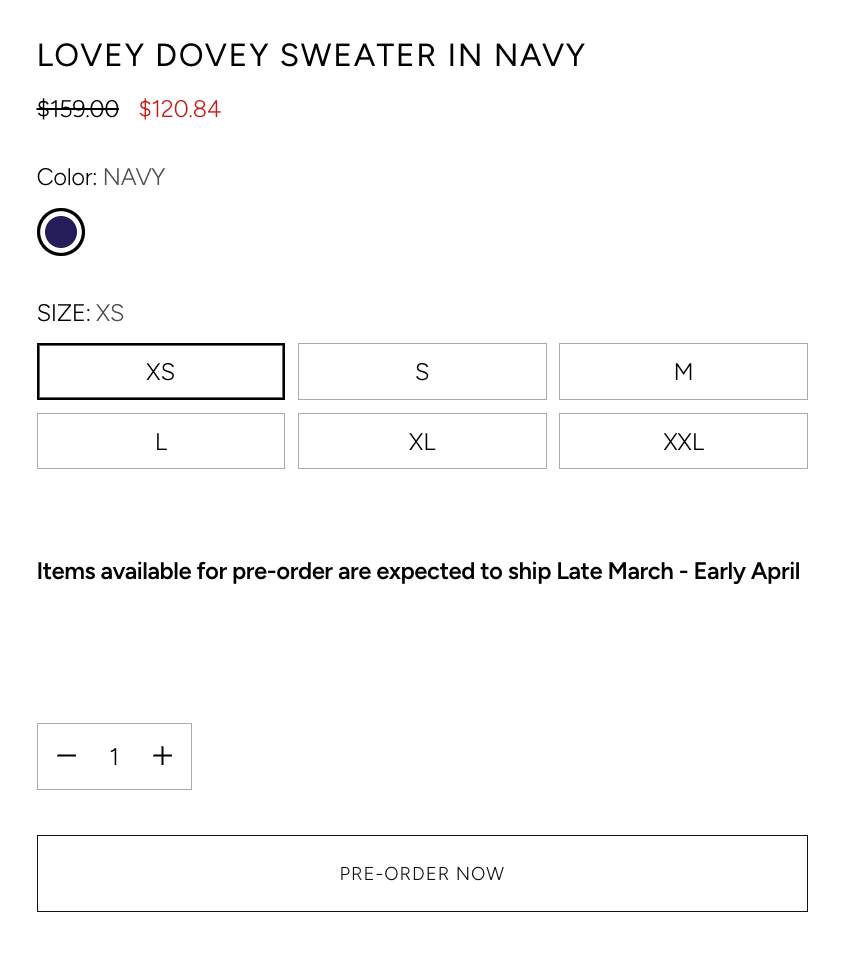The width and height of the screenshot is (850, 962).
Task: Click the red $120.94 sale price
Action: (180, 109)
